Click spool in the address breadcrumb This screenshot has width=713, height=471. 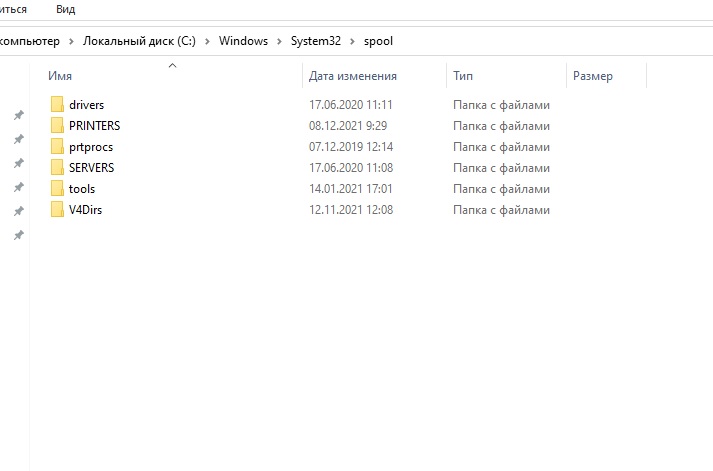click(x=378, y=41)
